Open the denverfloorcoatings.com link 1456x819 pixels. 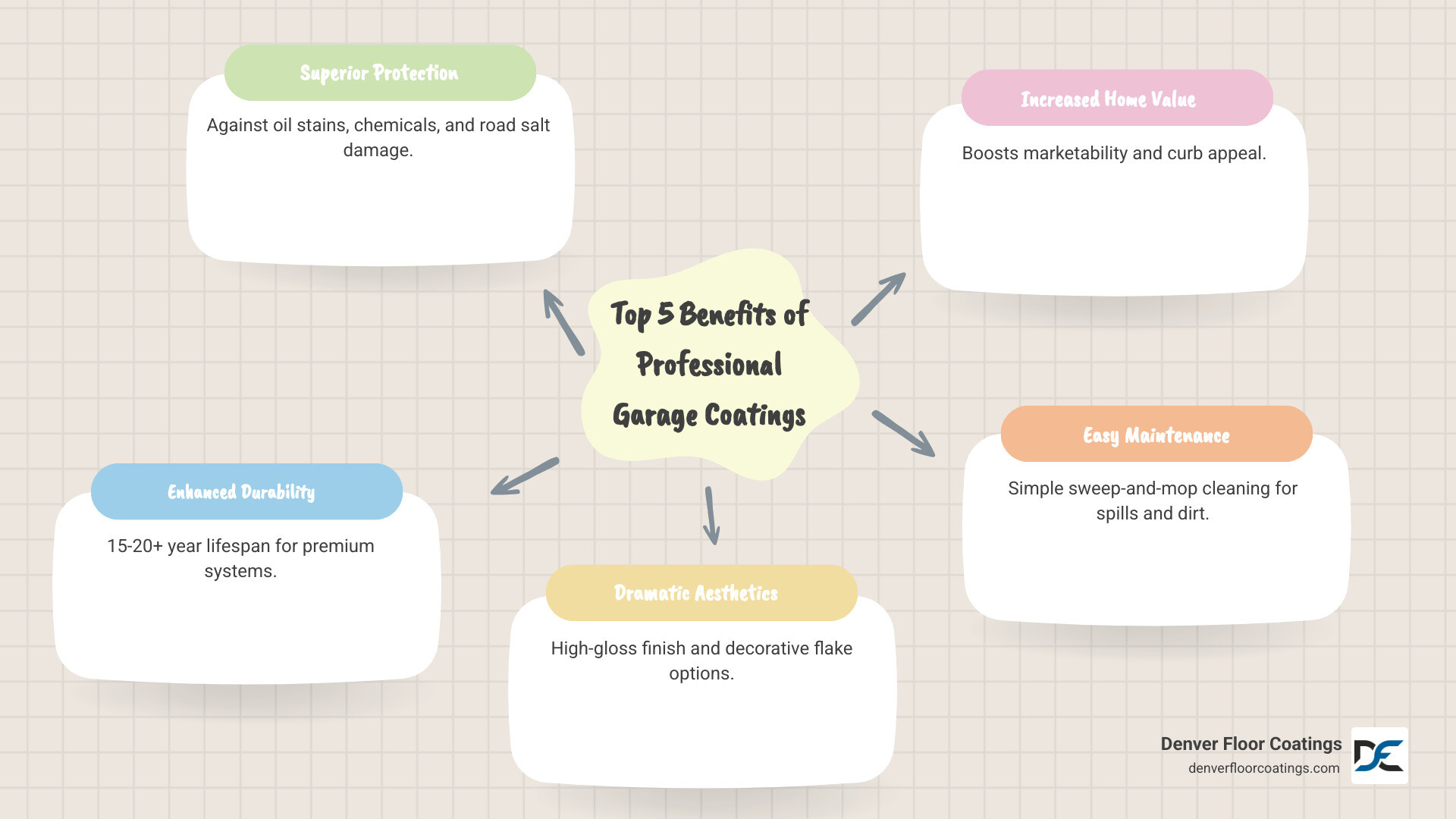[1263, 768]
